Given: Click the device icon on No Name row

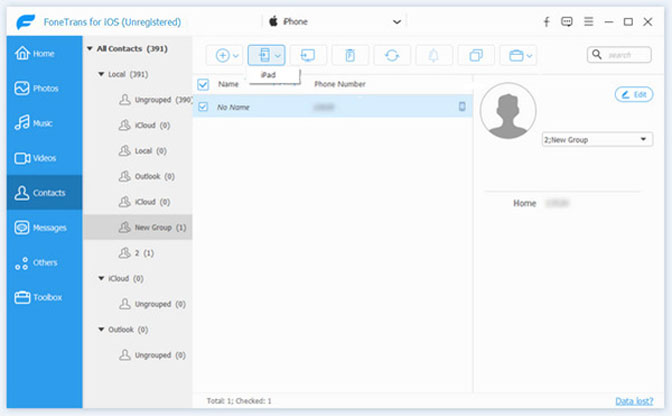Looking at the screenshot, I should 462,107.
